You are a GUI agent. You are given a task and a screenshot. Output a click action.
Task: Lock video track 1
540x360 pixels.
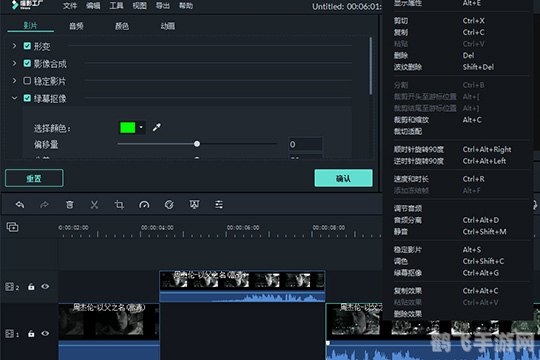click(31, 333)
